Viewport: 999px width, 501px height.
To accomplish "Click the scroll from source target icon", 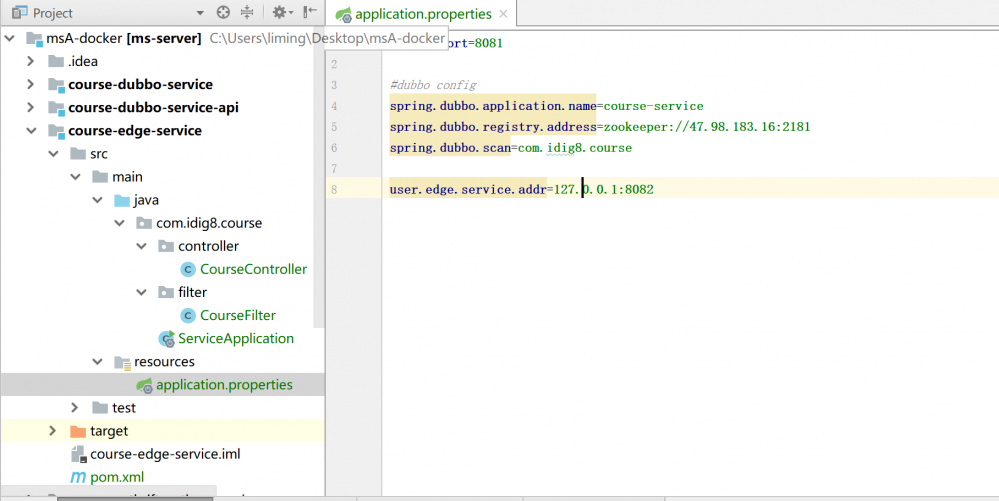I will 223,13.
